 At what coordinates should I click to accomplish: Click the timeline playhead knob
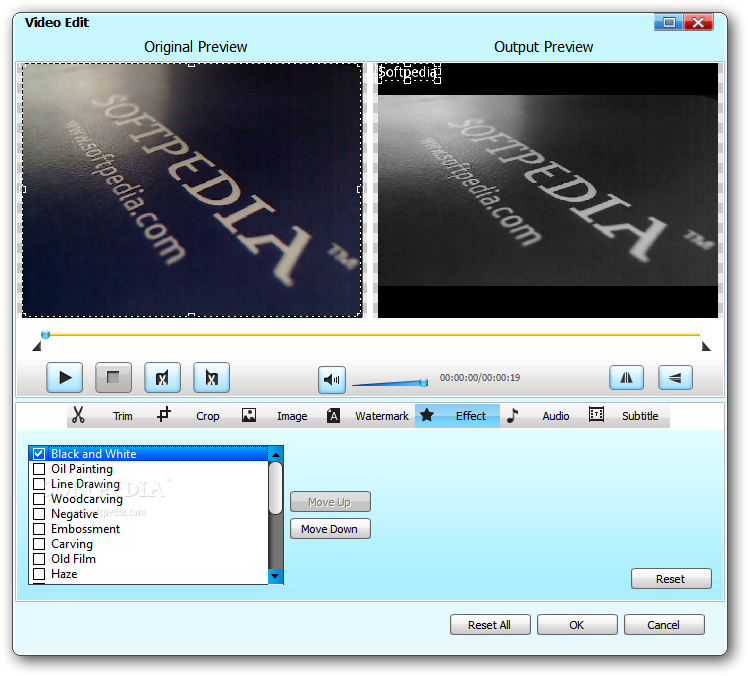tap(45, 334)
